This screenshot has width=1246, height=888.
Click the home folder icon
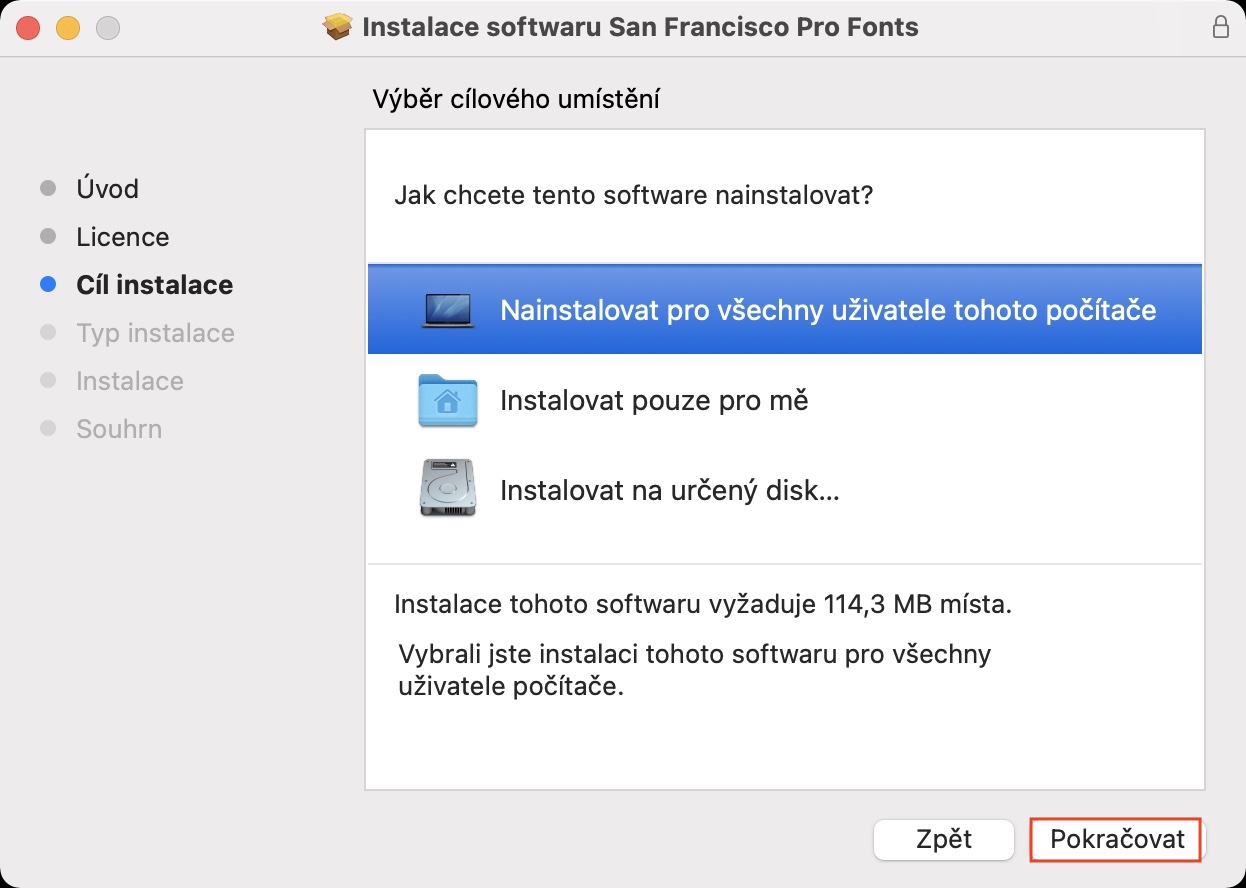point(447,400)
